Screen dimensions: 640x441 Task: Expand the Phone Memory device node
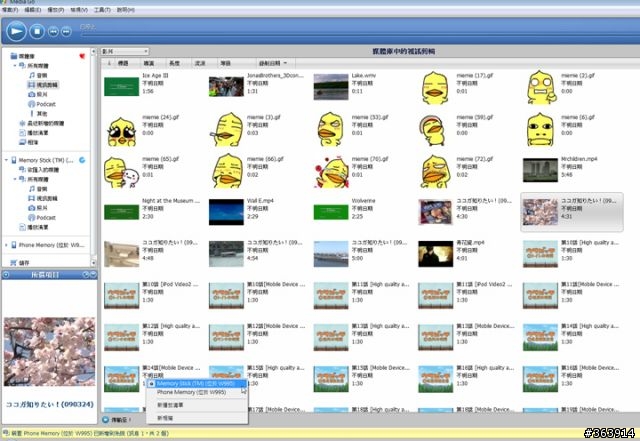pyautogui.click(x=6, y=245)
